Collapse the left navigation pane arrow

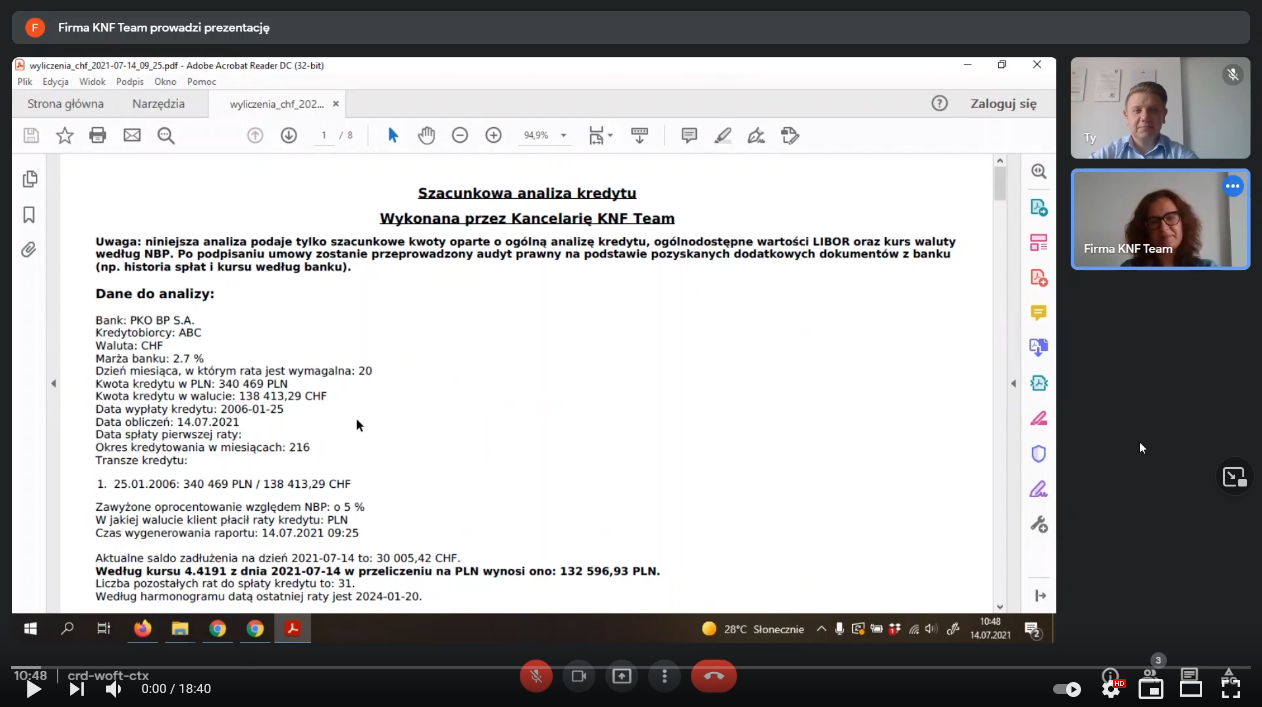(x=53, y=383)
